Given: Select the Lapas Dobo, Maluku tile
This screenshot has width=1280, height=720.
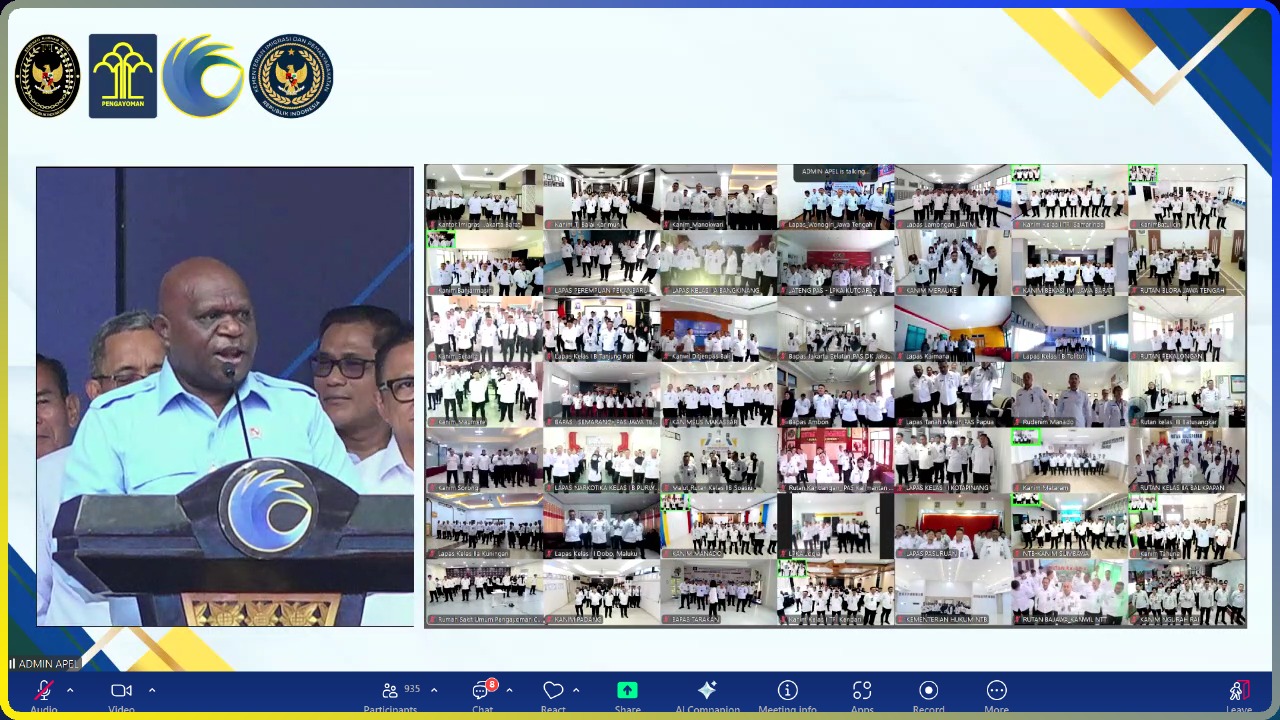Looking at the screenshot, I should (x=601, y=527).
